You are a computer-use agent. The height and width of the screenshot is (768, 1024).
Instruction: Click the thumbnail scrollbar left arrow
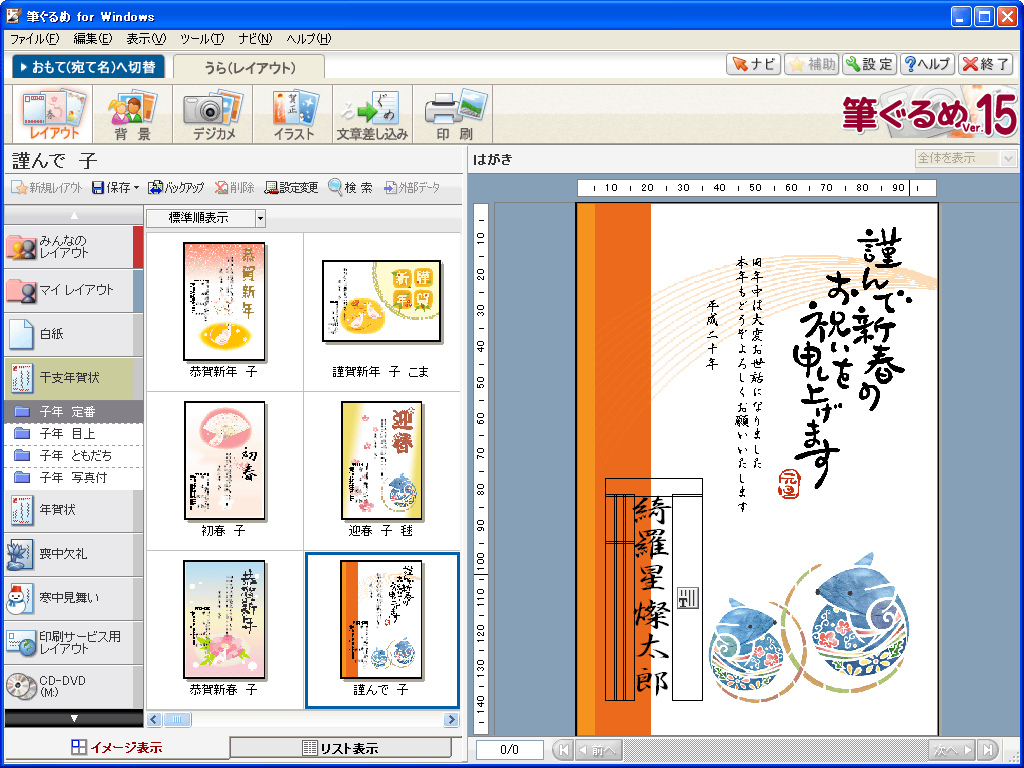click(x=154, y=720)
